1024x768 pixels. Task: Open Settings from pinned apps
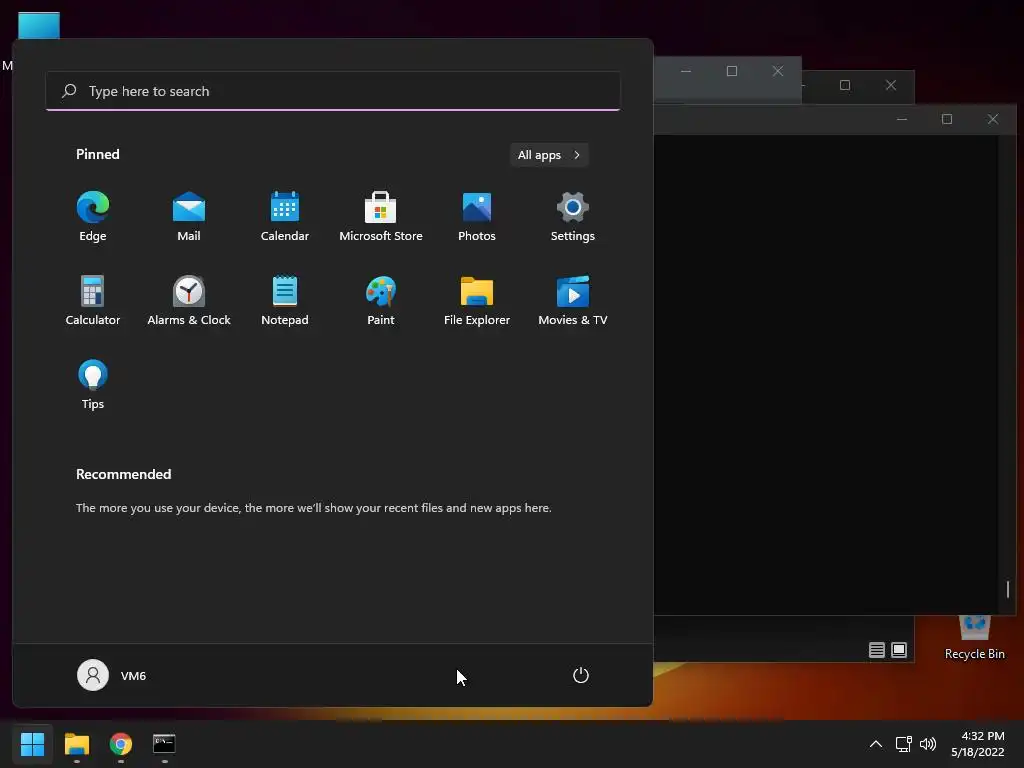pos(573,217)
